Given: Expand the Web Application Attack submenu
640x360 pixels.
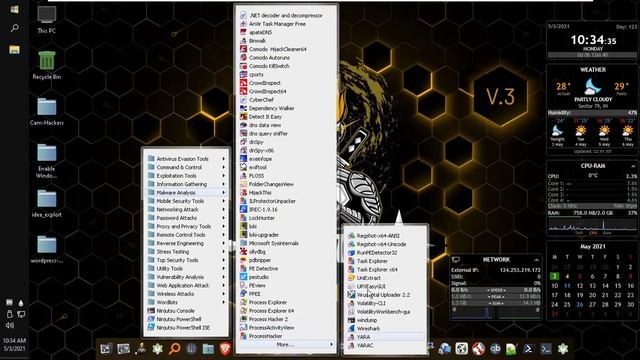Looking at the screenshot, I should coord(187,286).
